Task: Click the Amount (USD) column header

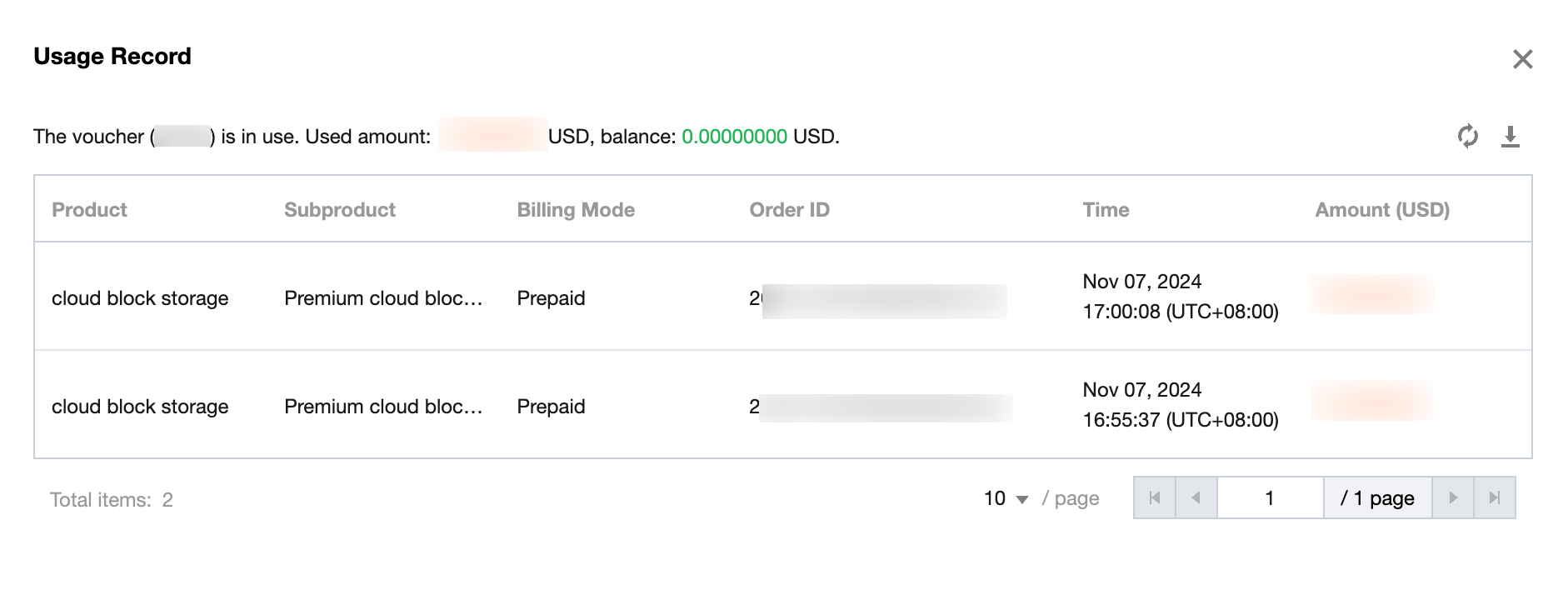Action: pos(1382,210)
